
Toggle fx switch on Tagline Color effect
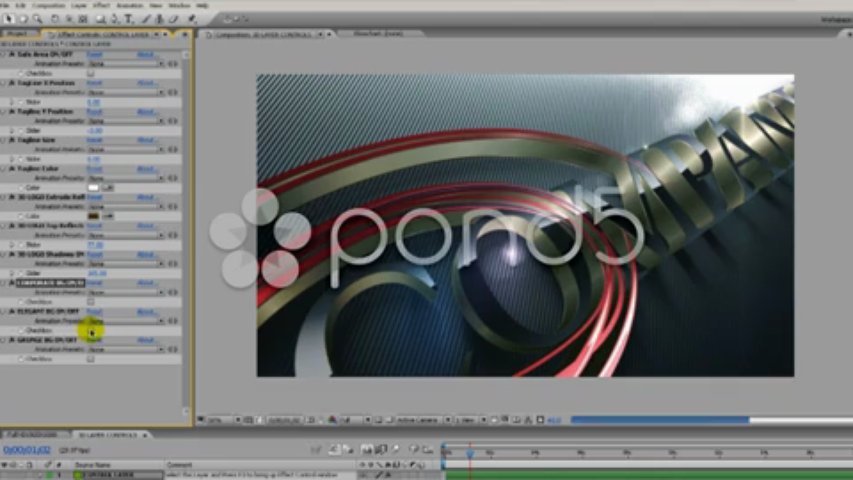pyautogui.click(x=12, y=169)
